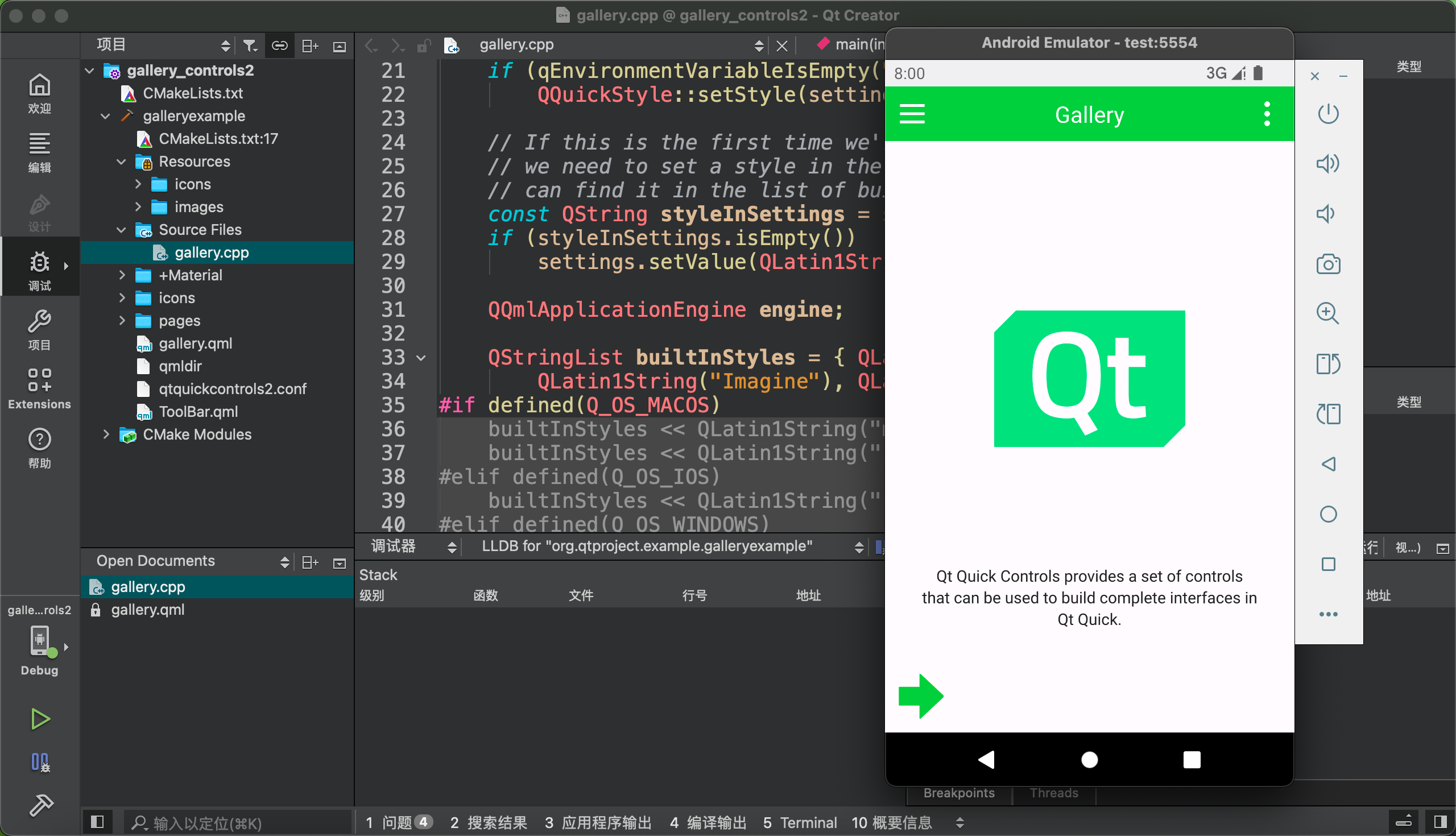Open 4 编译输出 pane
The image size is (1456, 836).
708,822
